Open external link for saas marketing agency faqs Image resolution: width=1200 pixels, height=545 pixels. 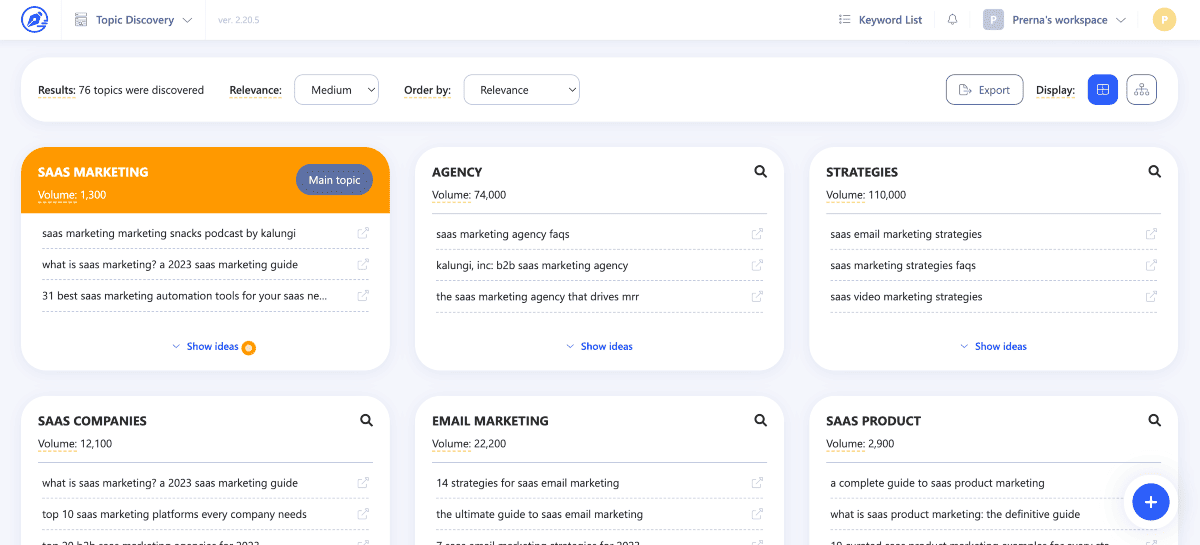[x=757, y=234]
